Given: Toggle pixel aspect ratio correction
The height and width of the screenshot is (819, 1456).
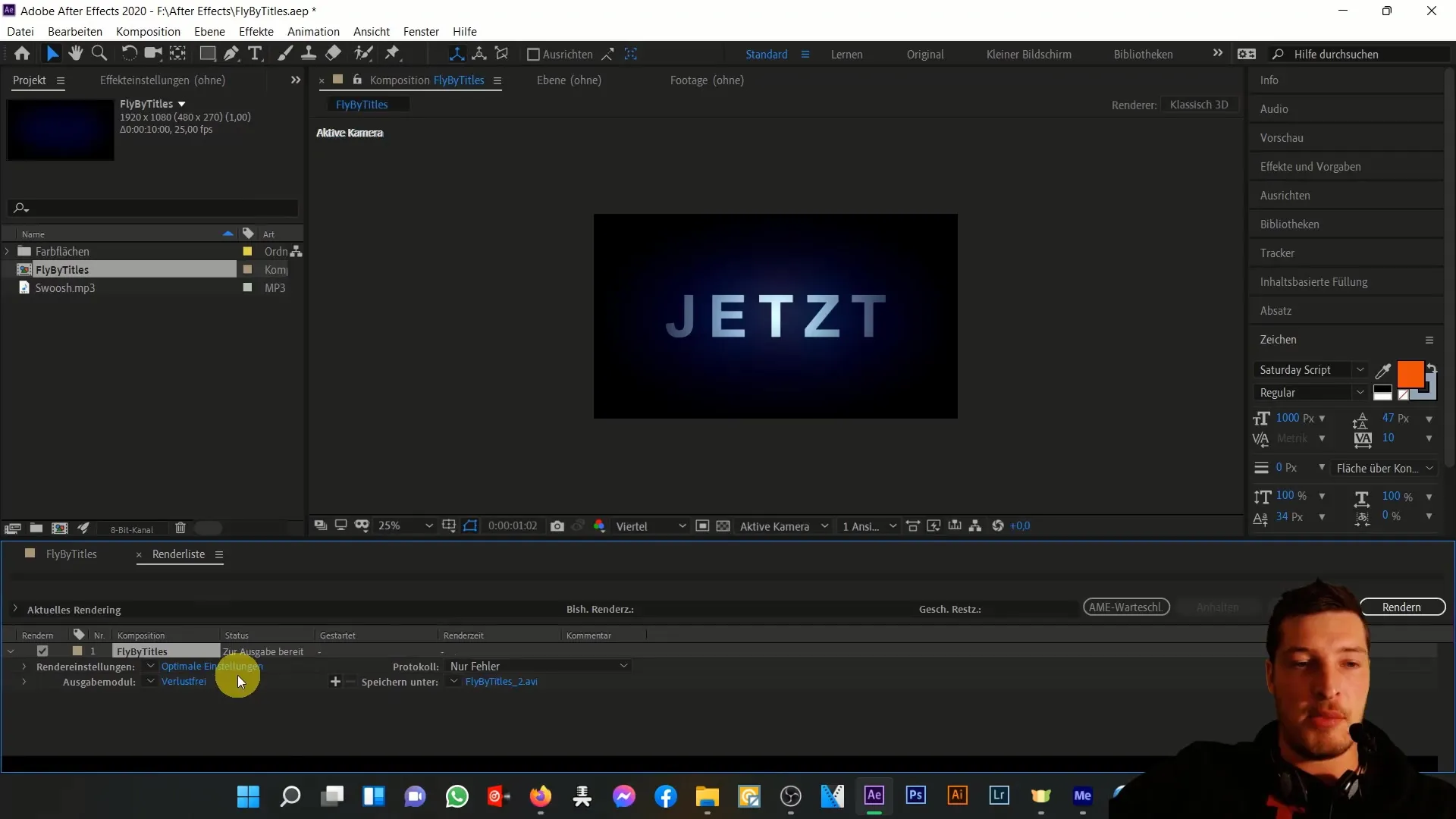Looking at the screenshot, I should (913, 526).
